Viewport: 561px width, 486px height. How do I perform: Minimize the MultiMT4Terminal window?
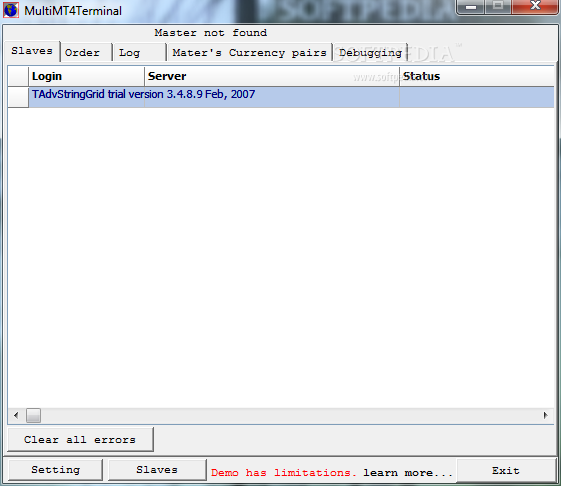471,7
